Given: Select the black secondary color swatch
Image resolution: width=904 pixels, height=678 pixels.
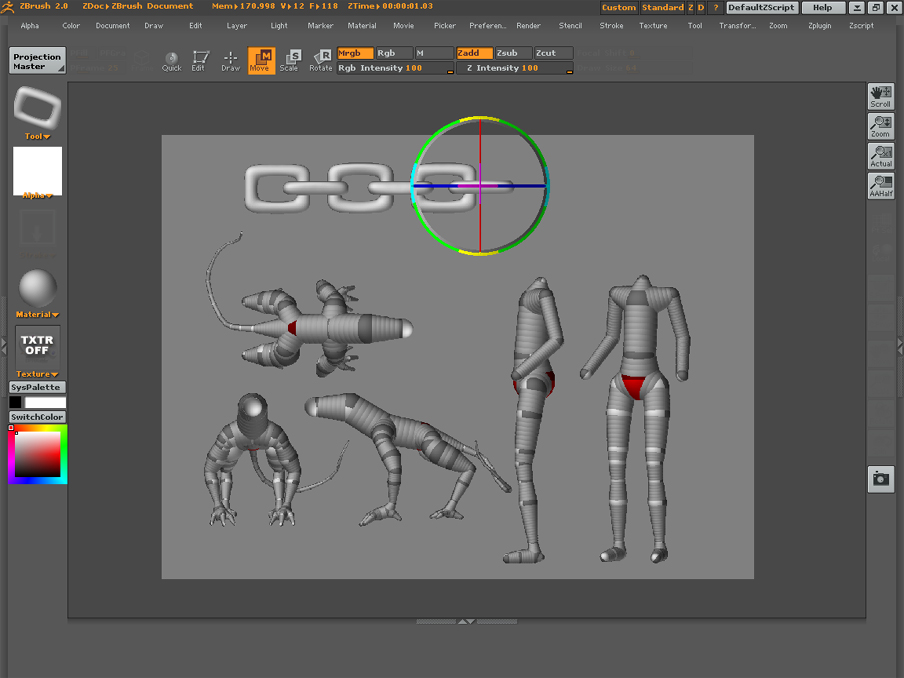Looking at the screenshot, I should coord(16,402).
